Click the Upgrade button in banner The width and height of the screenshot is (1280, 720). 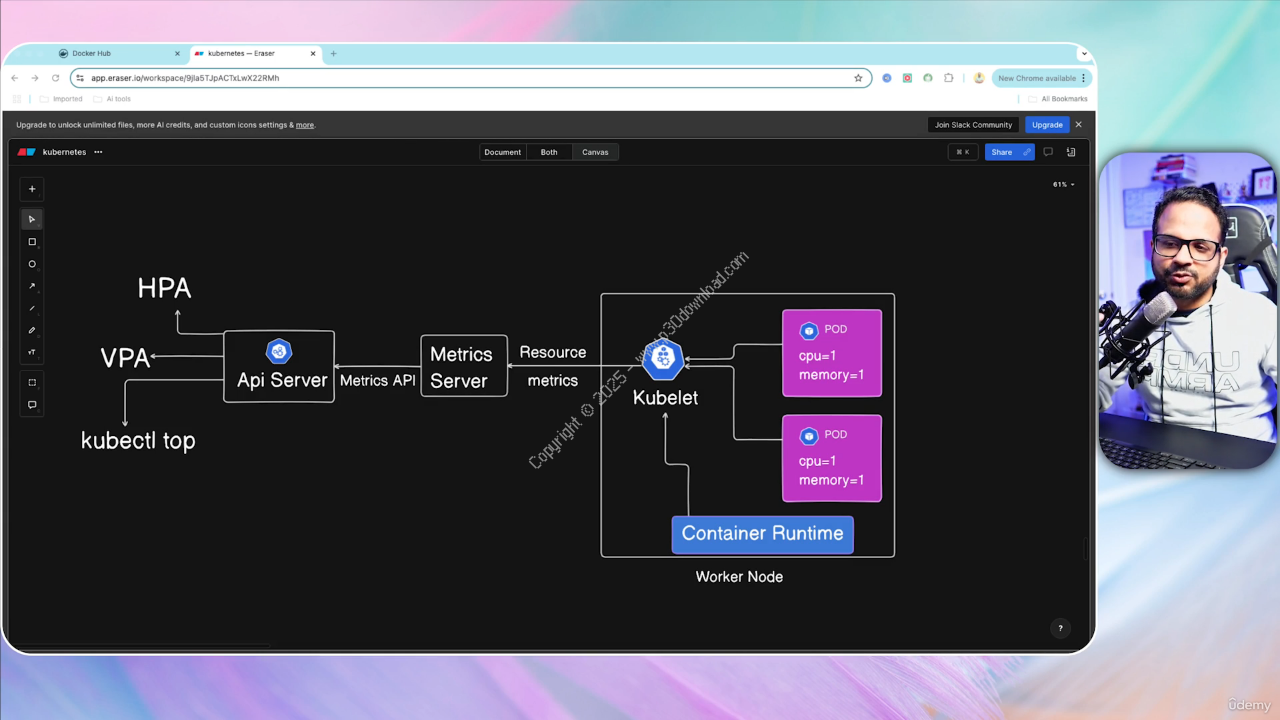(1047, 125)
